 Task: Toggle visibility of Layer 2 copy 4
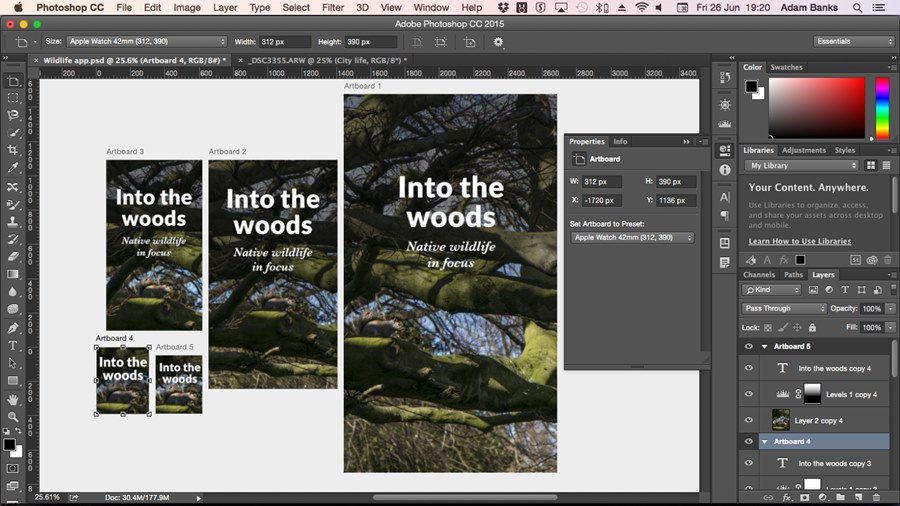tap(748, 420)
